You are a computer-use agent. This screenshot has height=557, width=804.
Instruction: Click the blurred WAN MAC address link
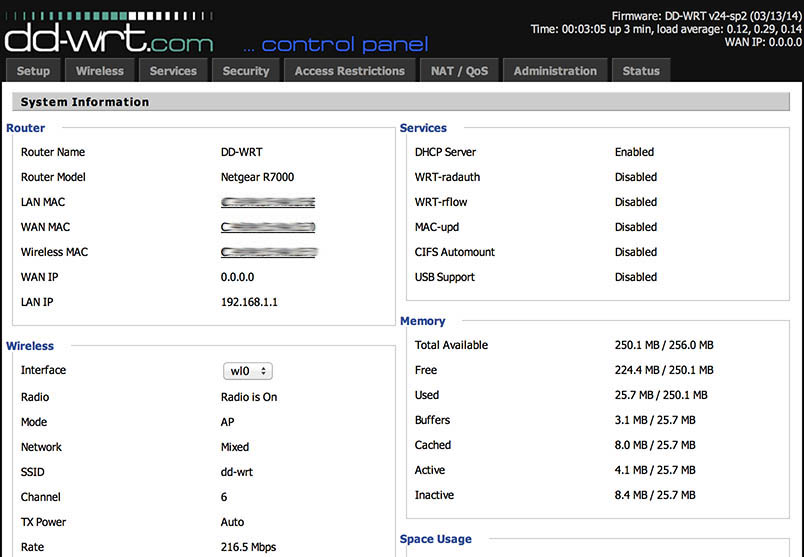(268, 227)
